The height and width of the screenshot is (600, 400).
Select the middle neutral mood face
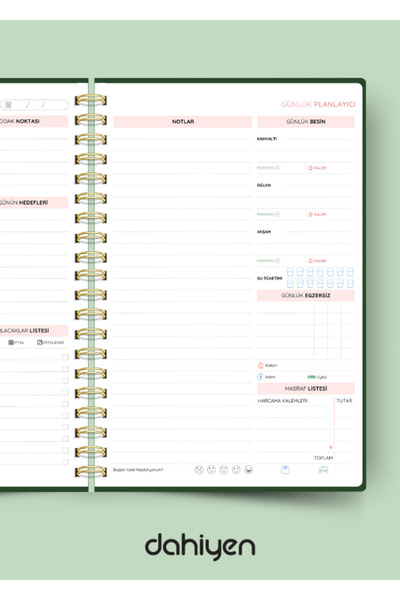pos(224,470)
